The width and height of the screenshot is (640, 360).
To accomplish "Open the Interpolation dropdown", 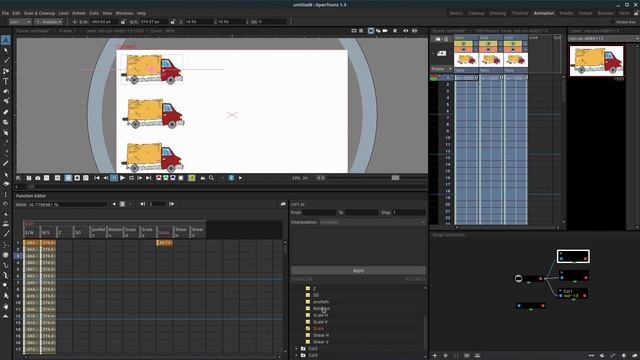I will (x=371, y=222).
